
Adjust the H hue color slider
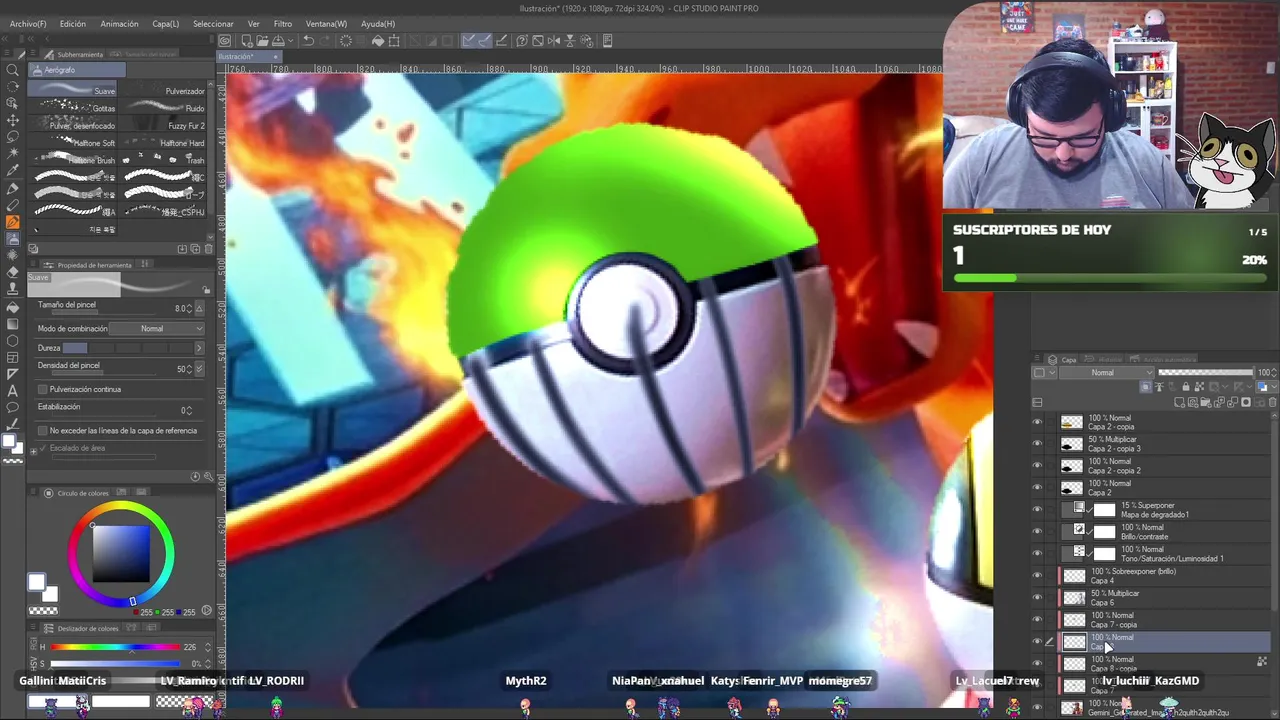tap(116, 647)
